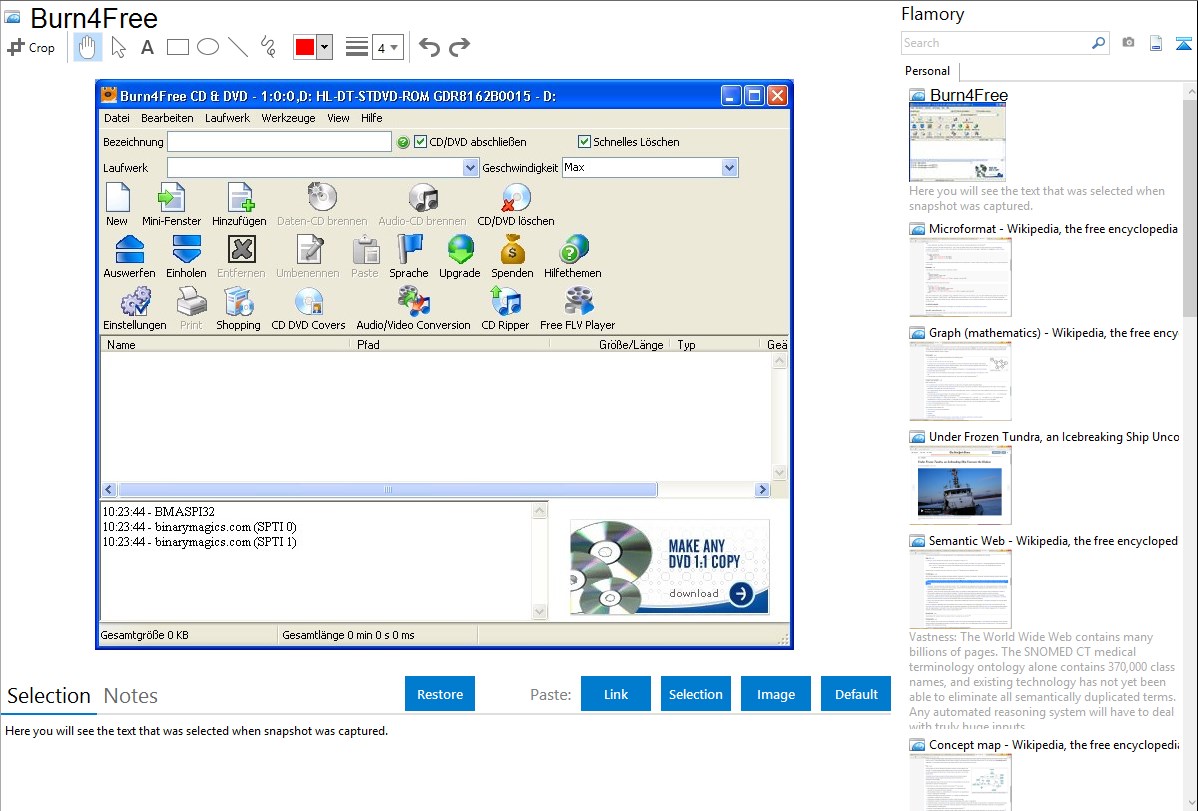Click the Einholen load tray icon
This screenshot has width=1198, height=811.
click(186, 257)
